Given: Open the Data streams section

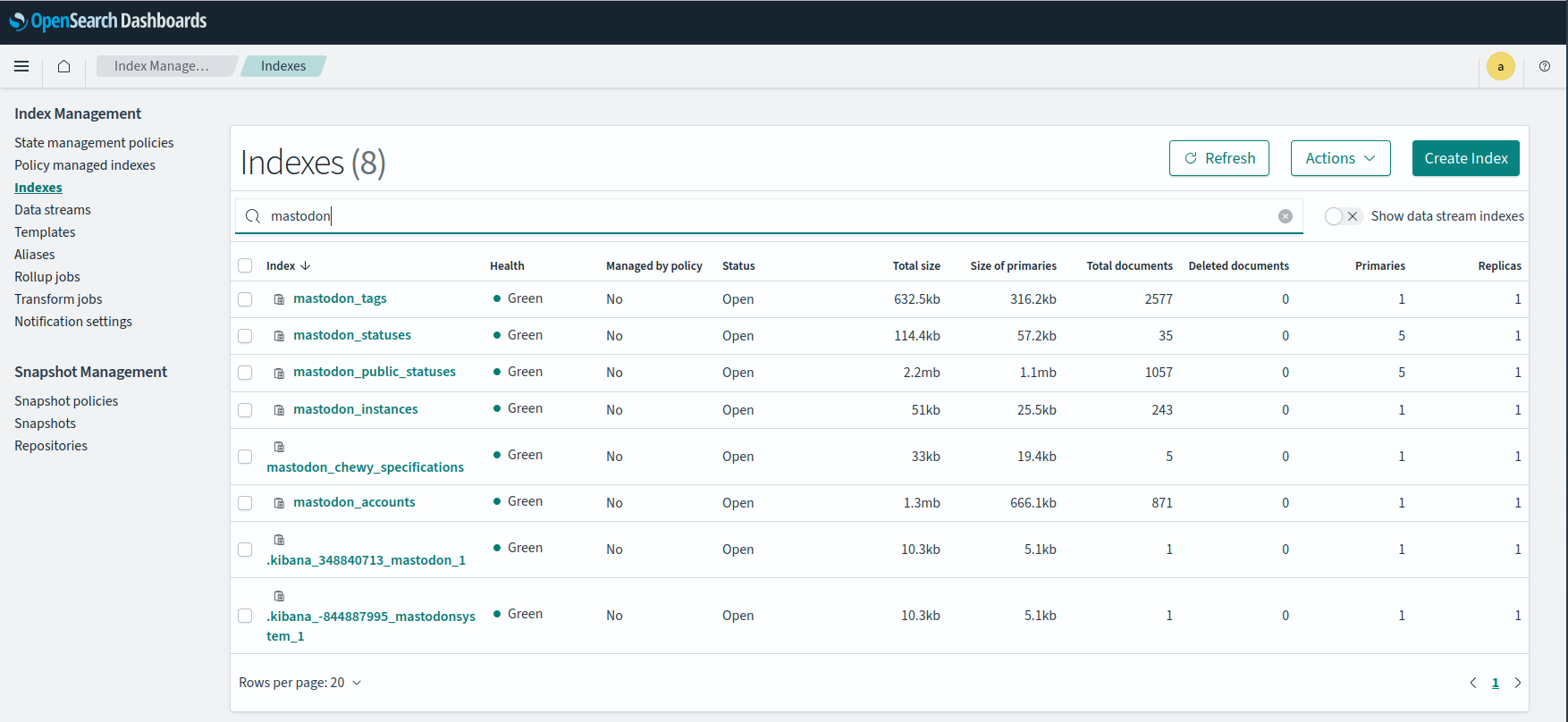Looking at the screenshot, I should [x=53, y=210].
